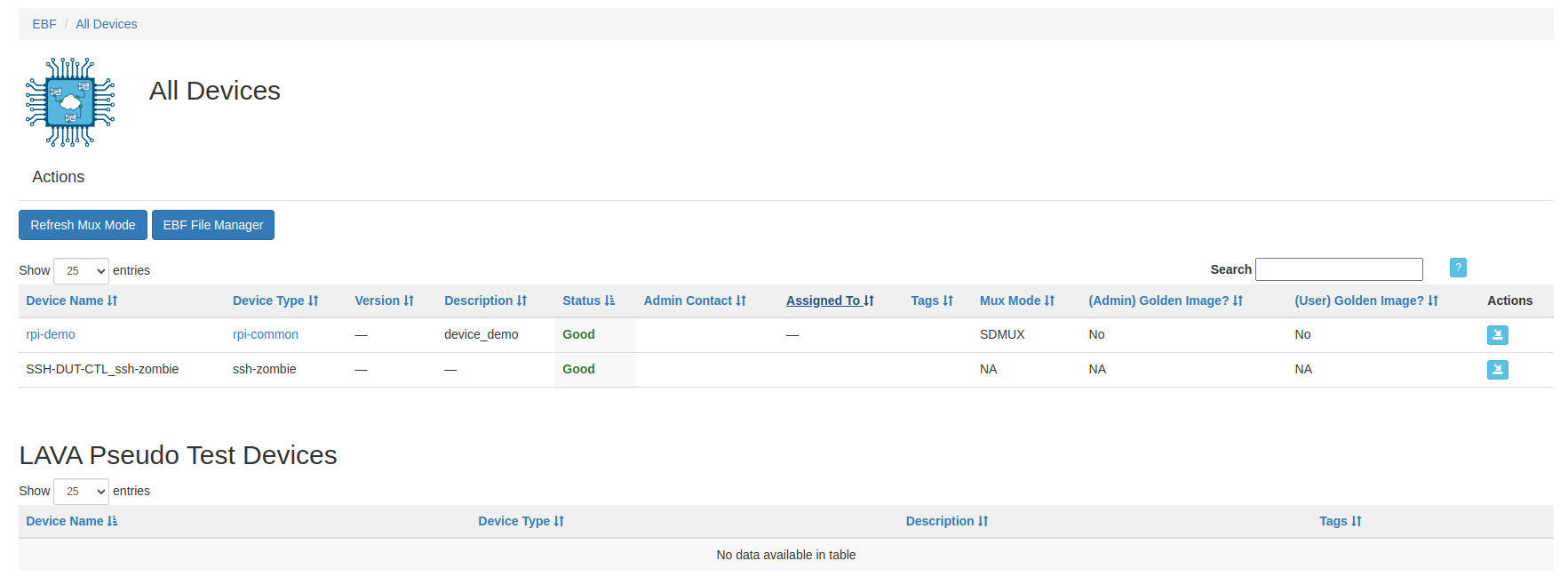1568x585 pixels.
Task: Click the All Devices breadcrumb link
Action: pyautogui.click(x=107, y=24)
